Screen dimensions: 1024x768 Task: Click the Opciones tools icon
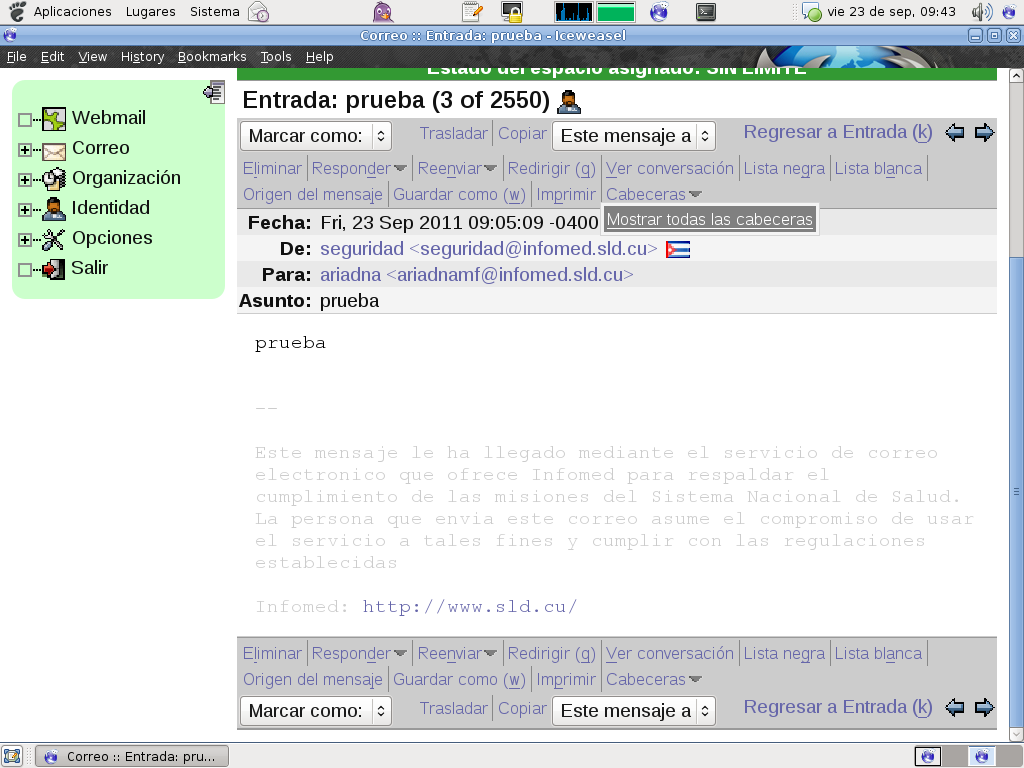pos(54,239)
